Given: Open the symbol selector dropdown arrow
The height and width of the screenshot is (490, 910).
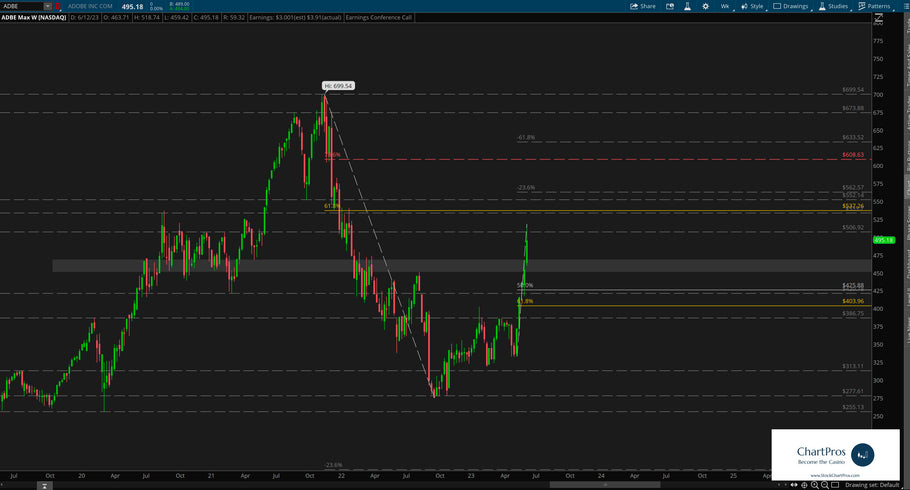Looking at the screenshot, I should 48,6.
